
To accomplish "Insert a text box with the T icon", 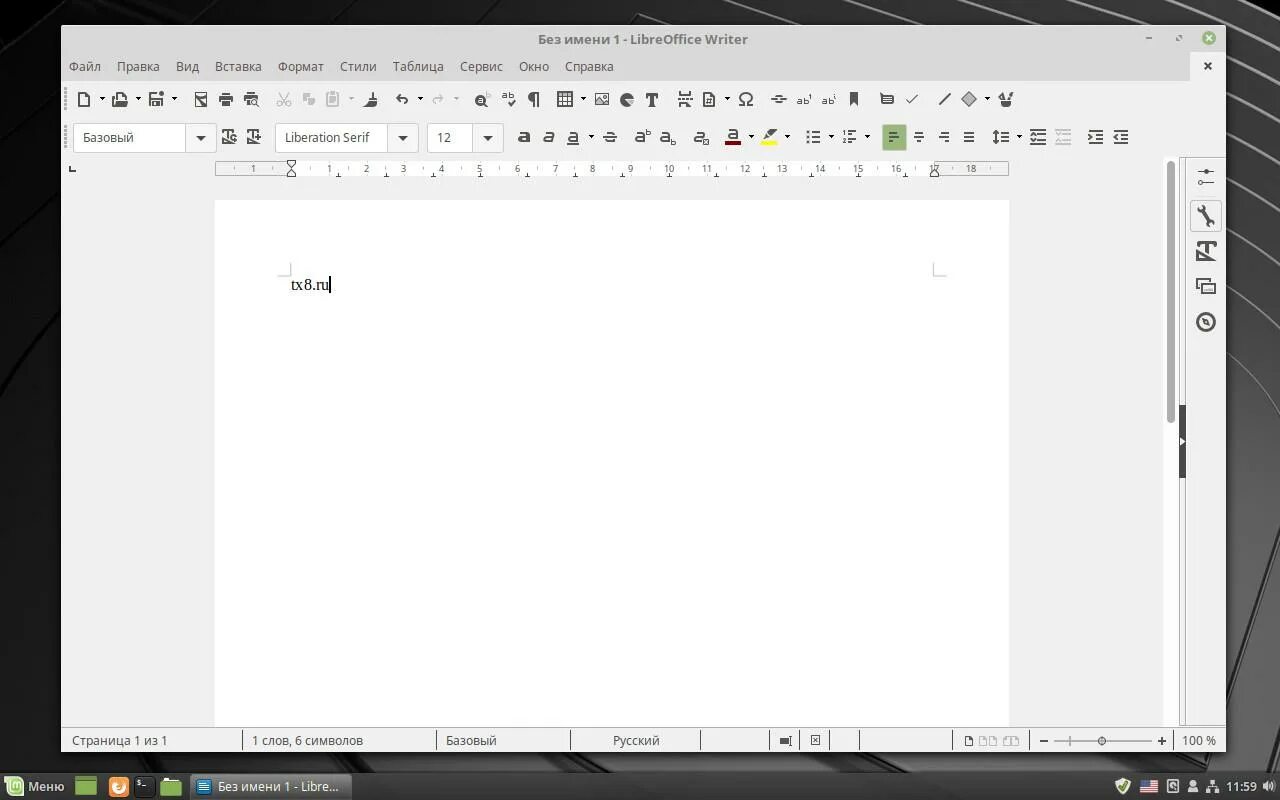I will coord(652,99).
